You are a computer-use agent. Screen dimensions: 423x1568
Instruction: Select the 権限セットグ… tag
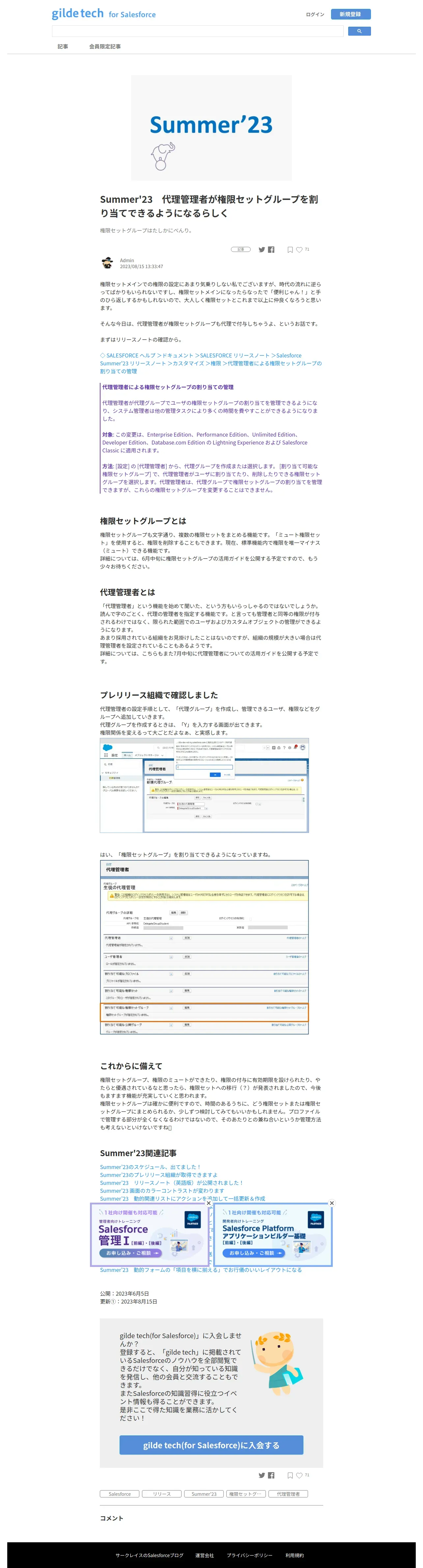pos(246,1494)
